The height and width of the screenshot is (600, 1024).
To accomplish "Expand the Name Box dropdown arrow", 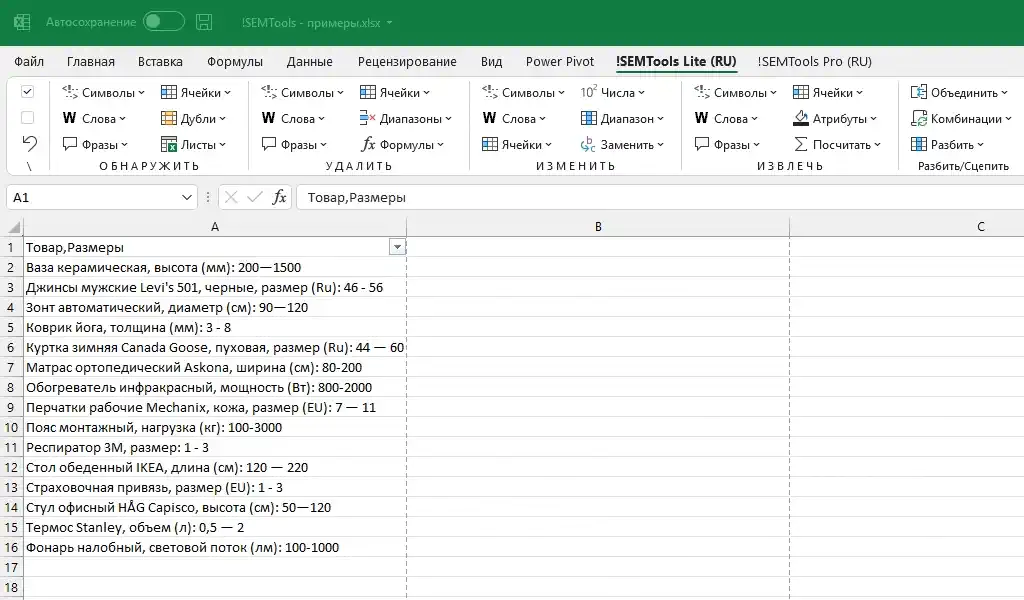I will click(187, 197).
